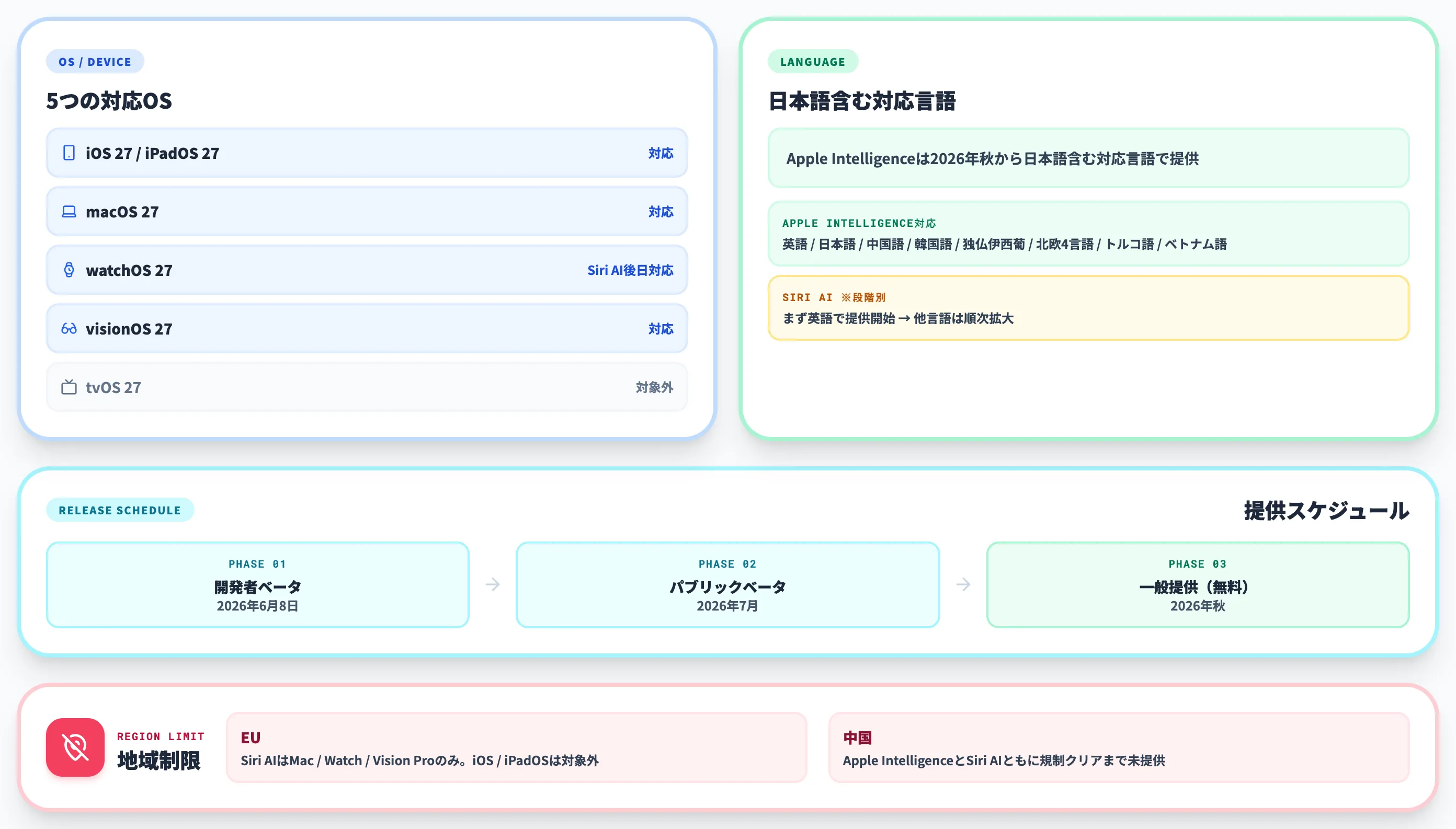Click the REGION LIMIT label
The width and height of the screenshot is (1456, 829).
click(x=161, y=736)
